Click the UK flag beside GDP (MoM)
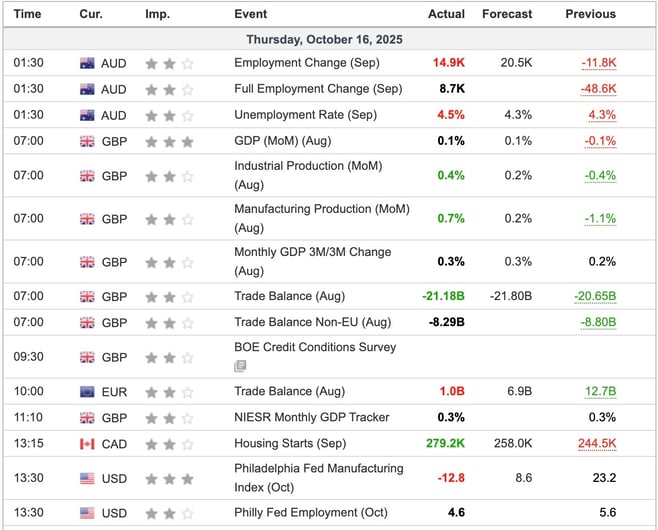 coord(87,141)
